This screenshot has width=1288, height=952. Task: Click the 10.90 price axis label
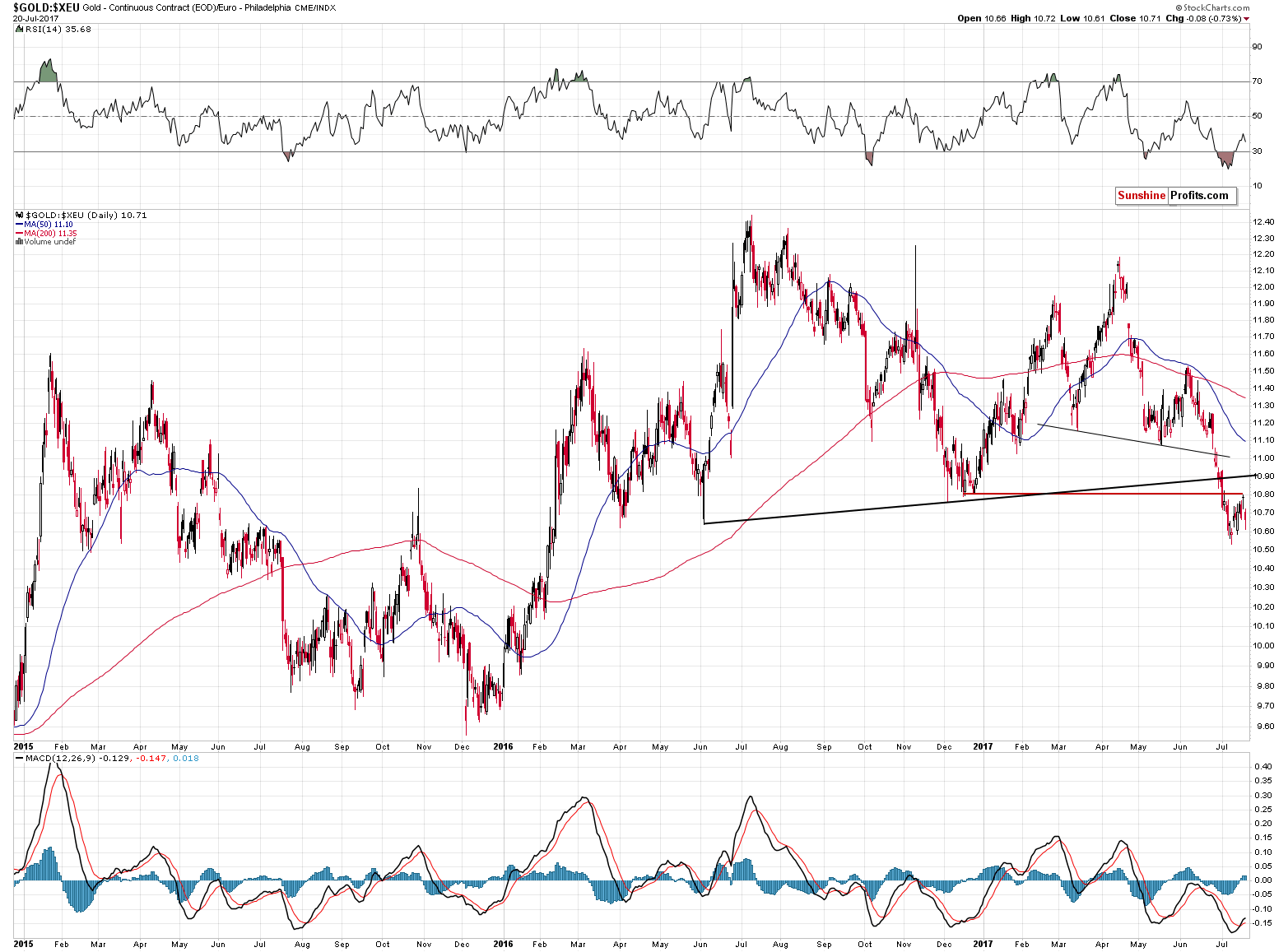click(1264, 476)
